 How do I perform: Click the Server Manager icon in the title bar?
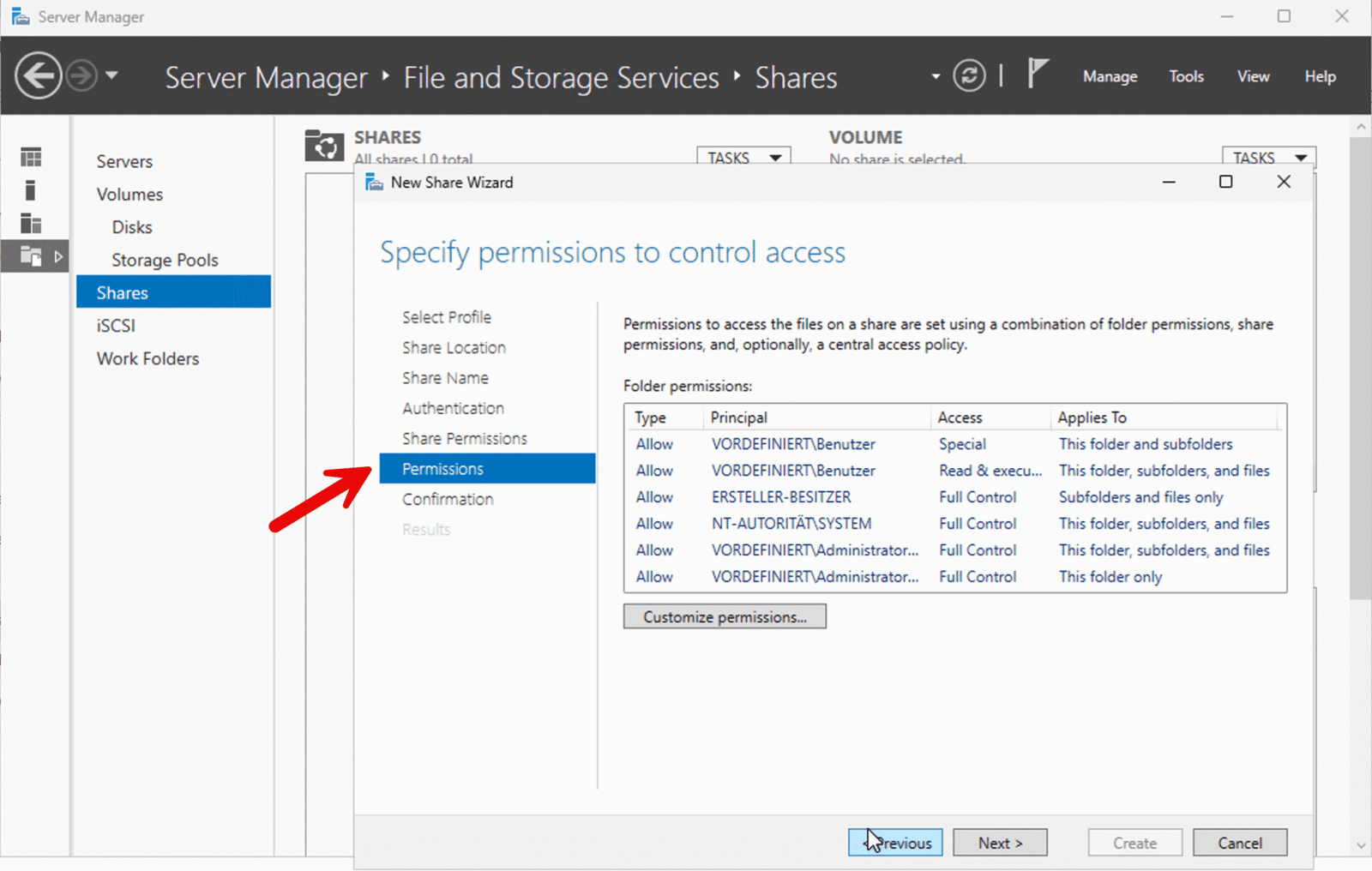pyautogui.click(x=19, y=15)
